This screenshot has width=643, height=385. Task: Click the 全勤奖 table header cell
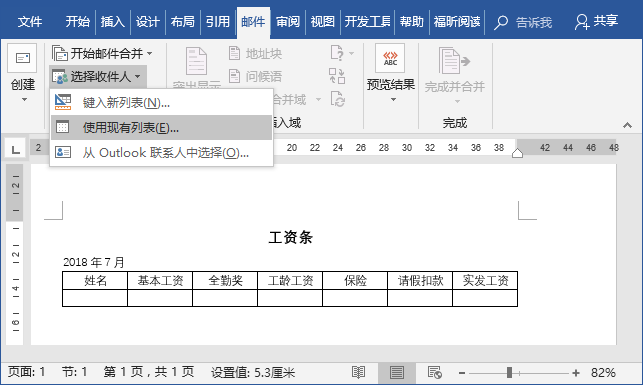(225, 280)
